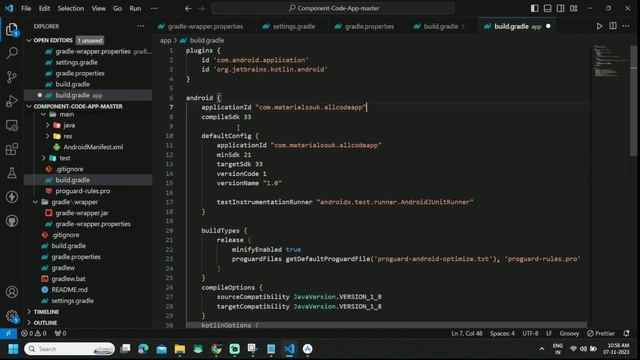Image resolution: width=640 pixels, height=360 pixels.
Task: Open the Thunder Client lightning icon
Action: click(x=12, y=197)
